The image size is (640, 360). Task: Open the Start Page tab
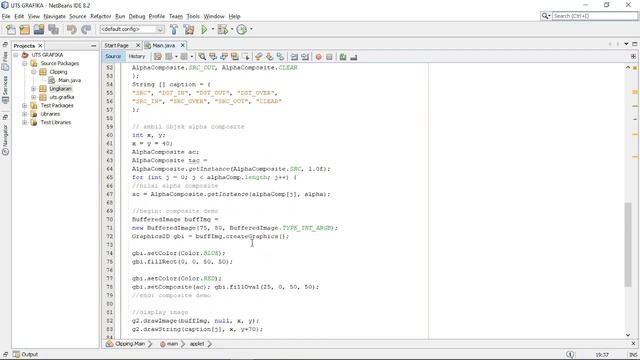(117, 45)
